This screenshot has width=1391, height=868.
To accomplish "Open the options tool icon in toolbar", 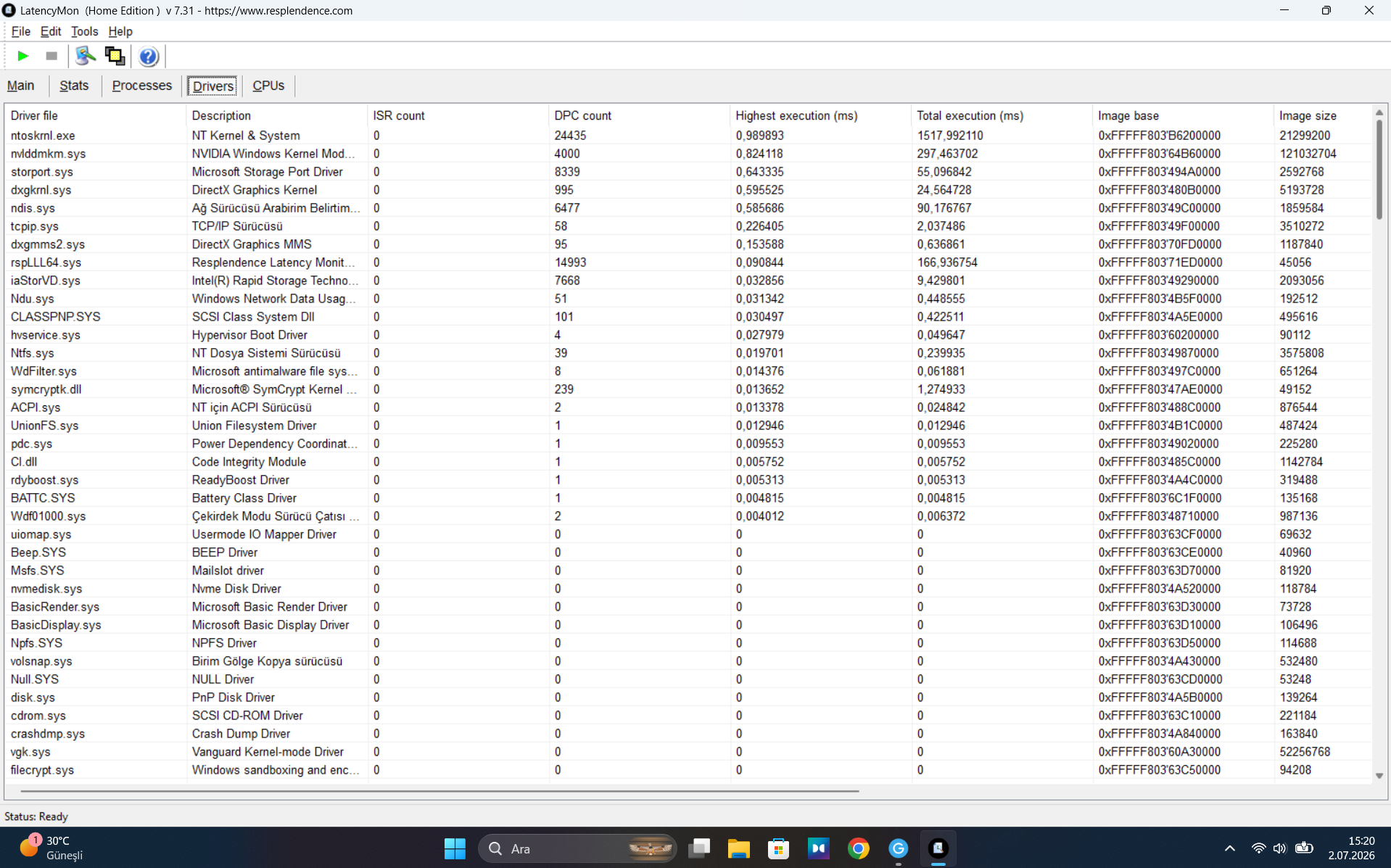I will (x=86, y=56).
